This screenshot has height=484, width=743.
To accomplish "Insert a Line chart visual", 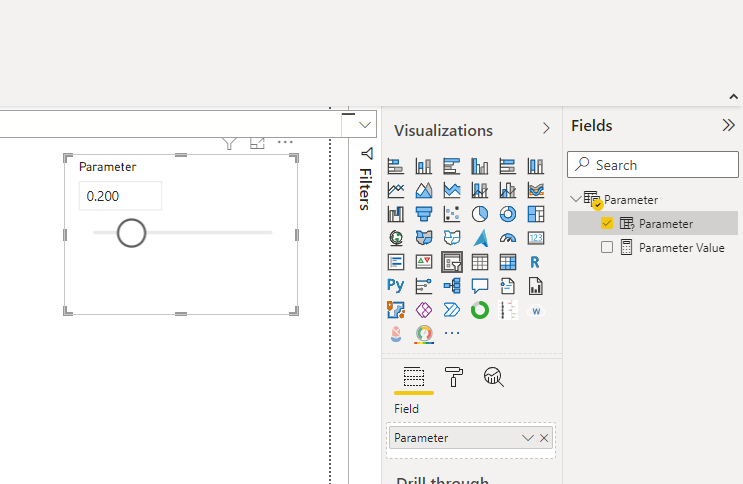I will click(x=396, y=190).
